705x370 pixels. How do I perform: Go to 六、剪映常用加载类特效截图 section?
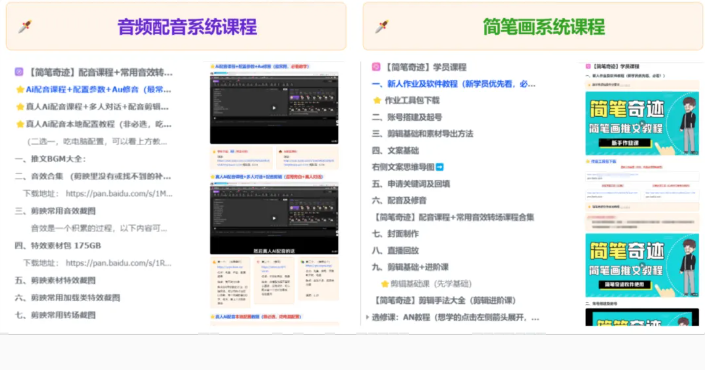click(67, 298)
